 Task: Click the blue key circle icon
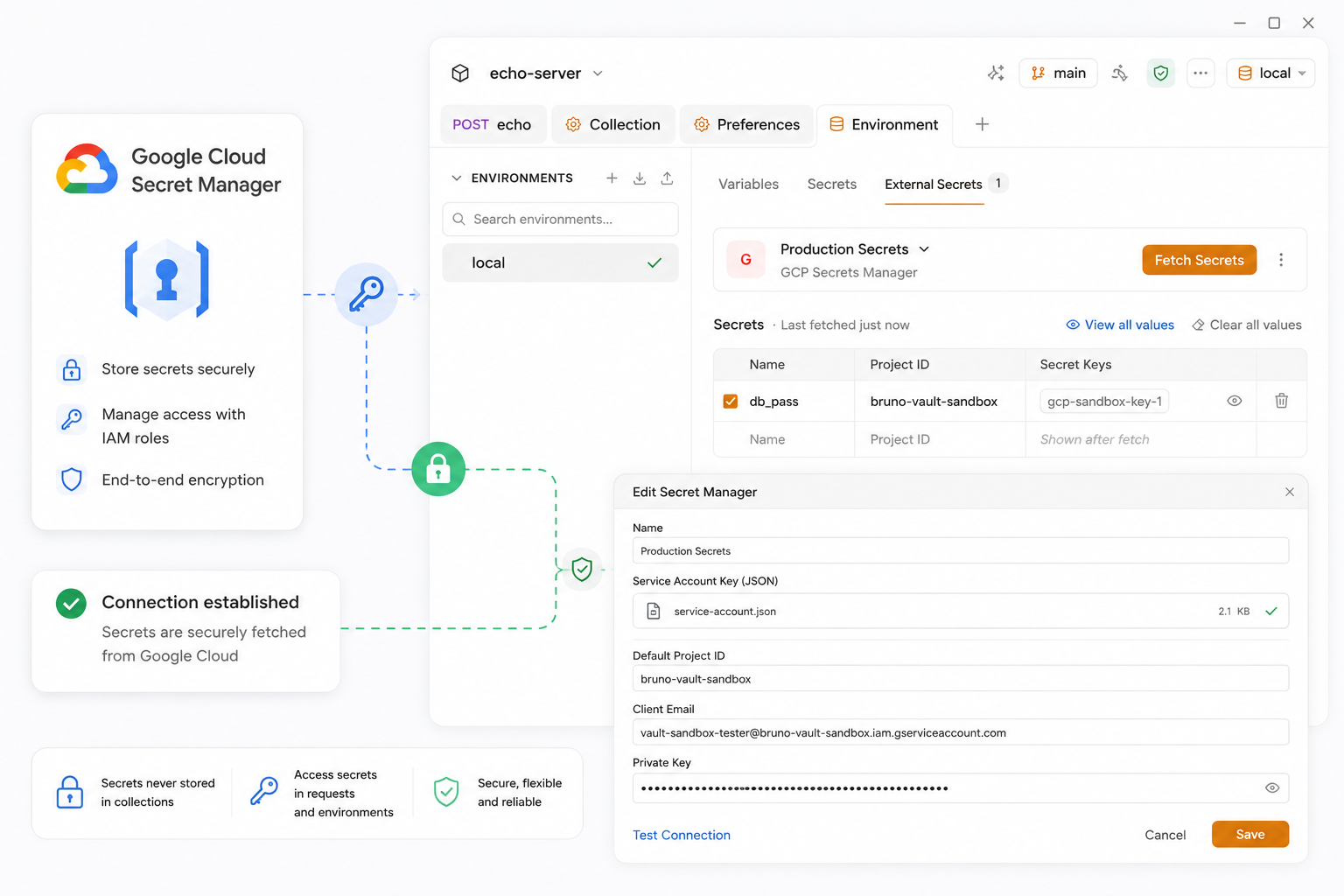click(367, 294)
